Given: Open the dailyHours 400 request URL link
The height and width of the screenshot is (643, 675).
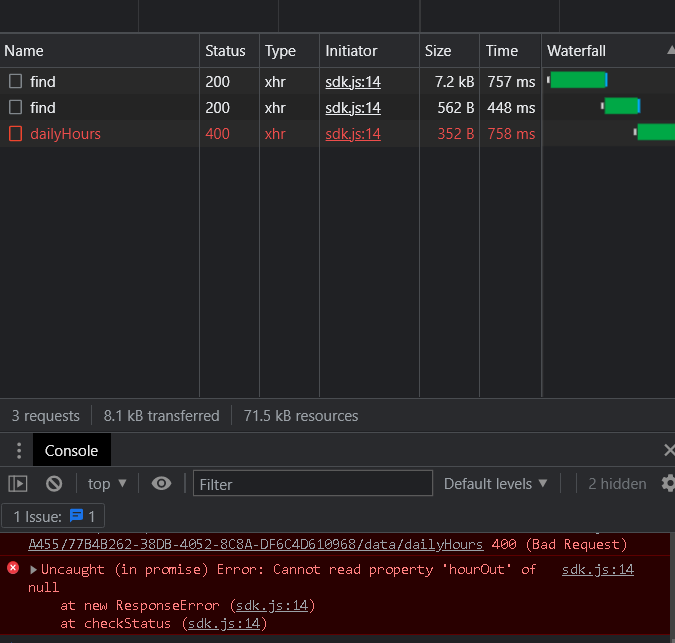Looking at the screenshot, I should click(256, 544).
